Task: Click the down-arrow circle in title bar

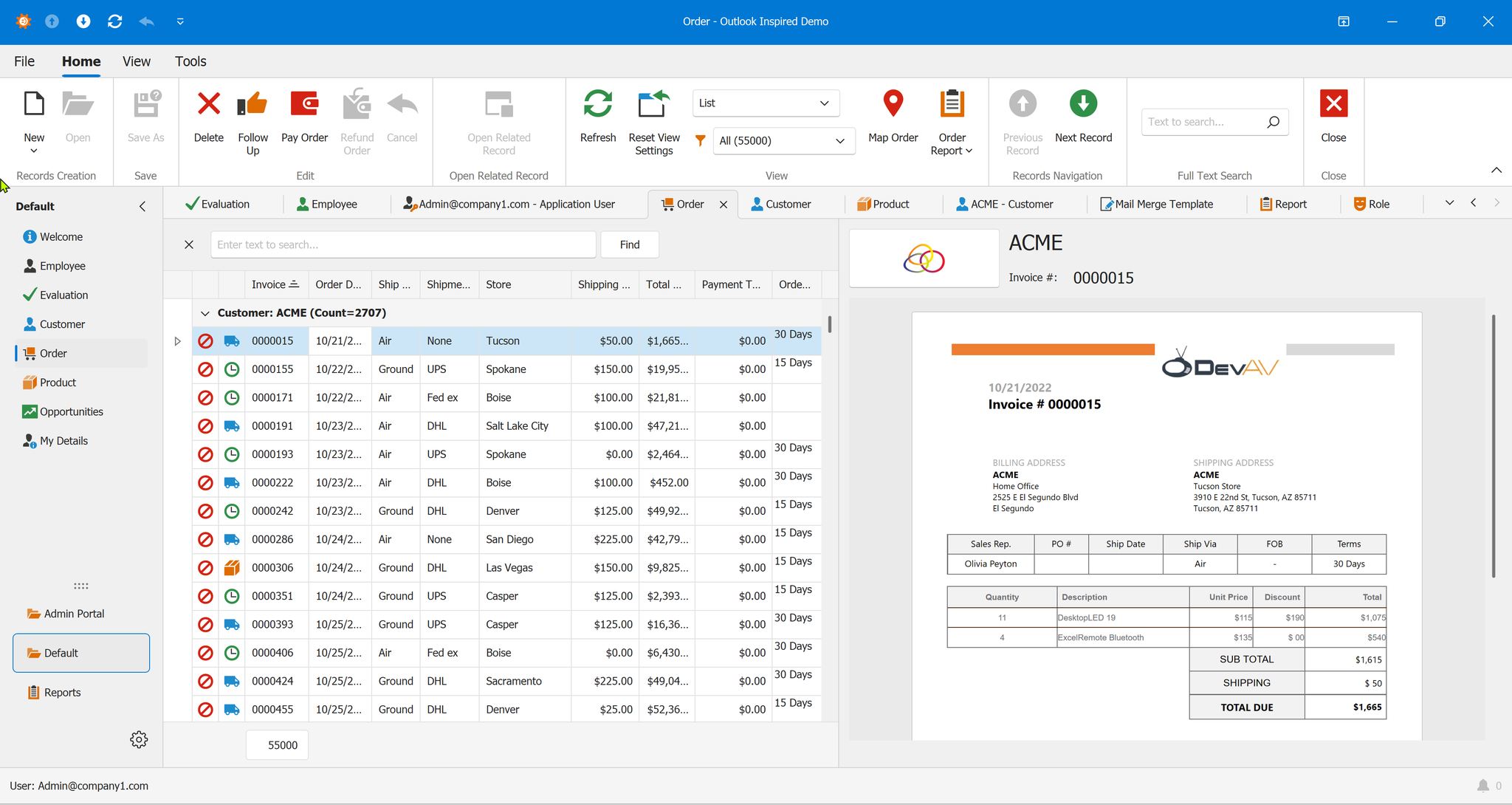Action: pos(83,21)
